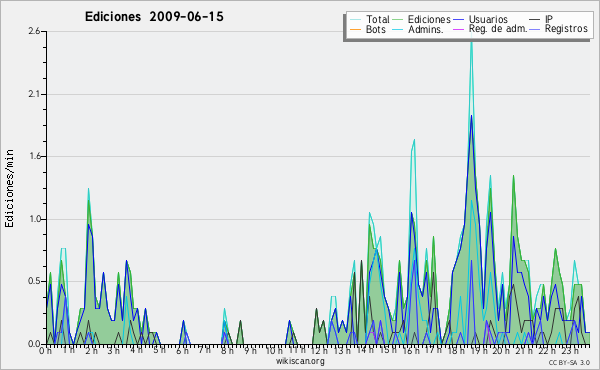Click the 'Ediciones/min' y-axis label
600x370 pixels.
click(x=9, y=188)
